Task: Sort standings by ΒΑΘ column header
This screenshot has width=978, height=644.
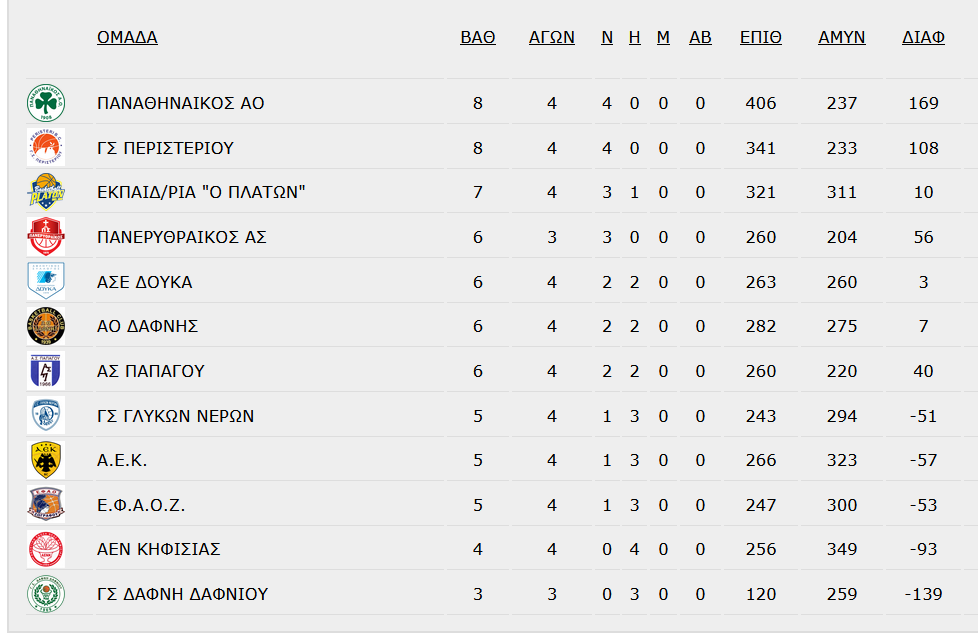Action: [478, 37]
